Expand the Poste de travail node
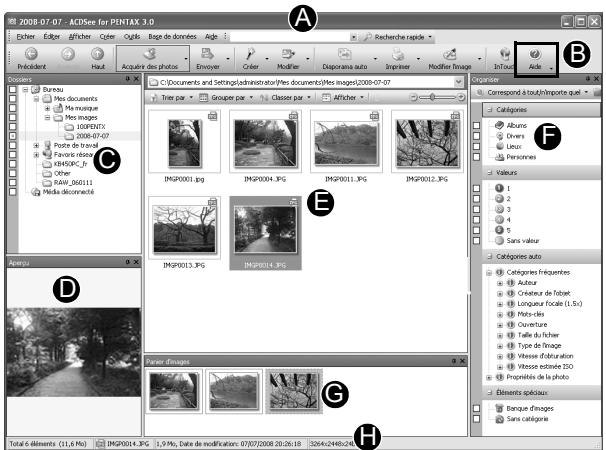The height and width of the screenshot is (450, 606). point(36,145)
